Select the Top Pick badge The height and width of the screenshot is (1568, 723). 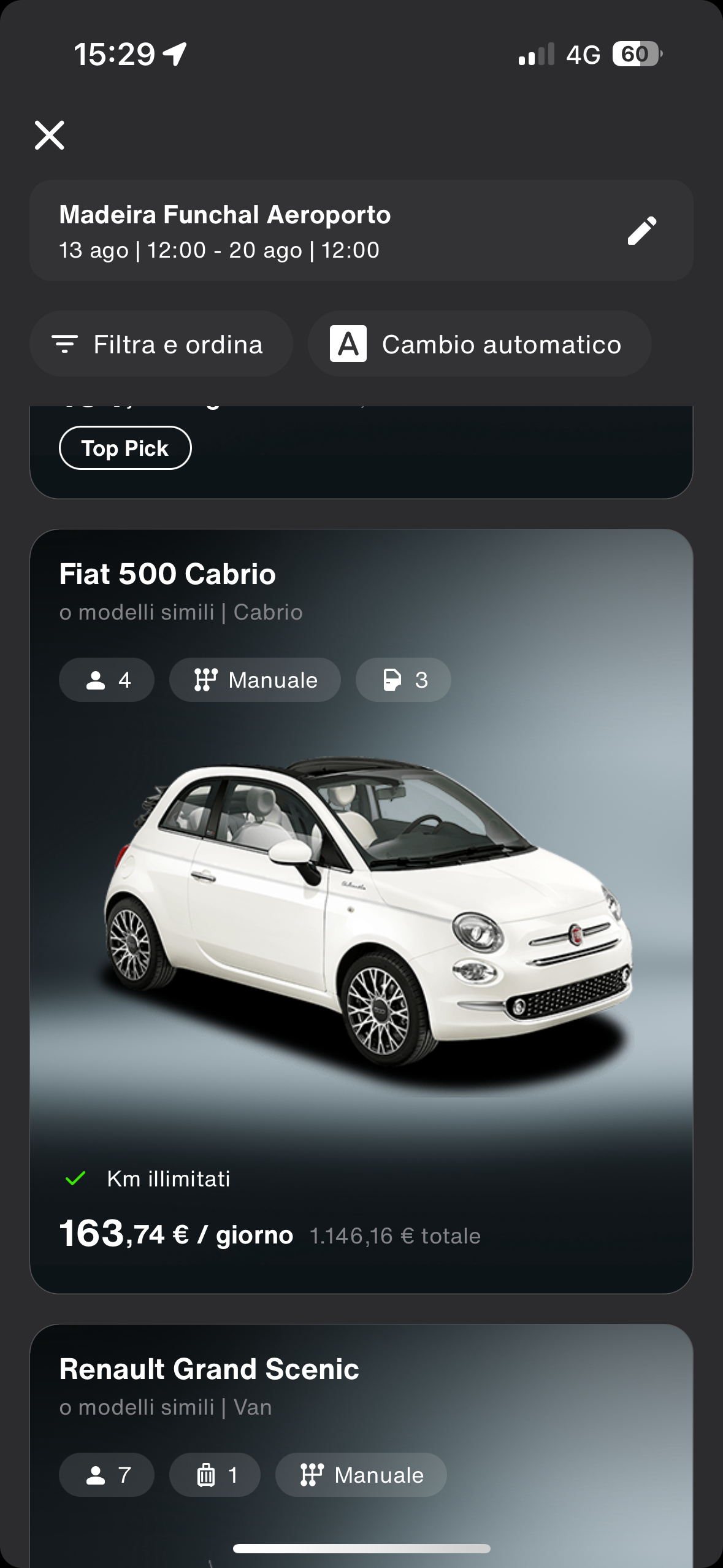point(125,448)
